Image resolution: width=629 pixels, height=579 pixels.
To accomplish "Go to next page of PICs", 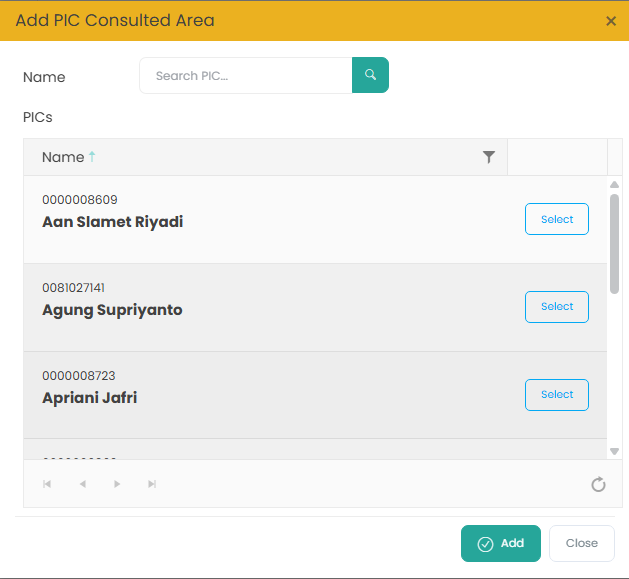I will [x=117, y=485].
